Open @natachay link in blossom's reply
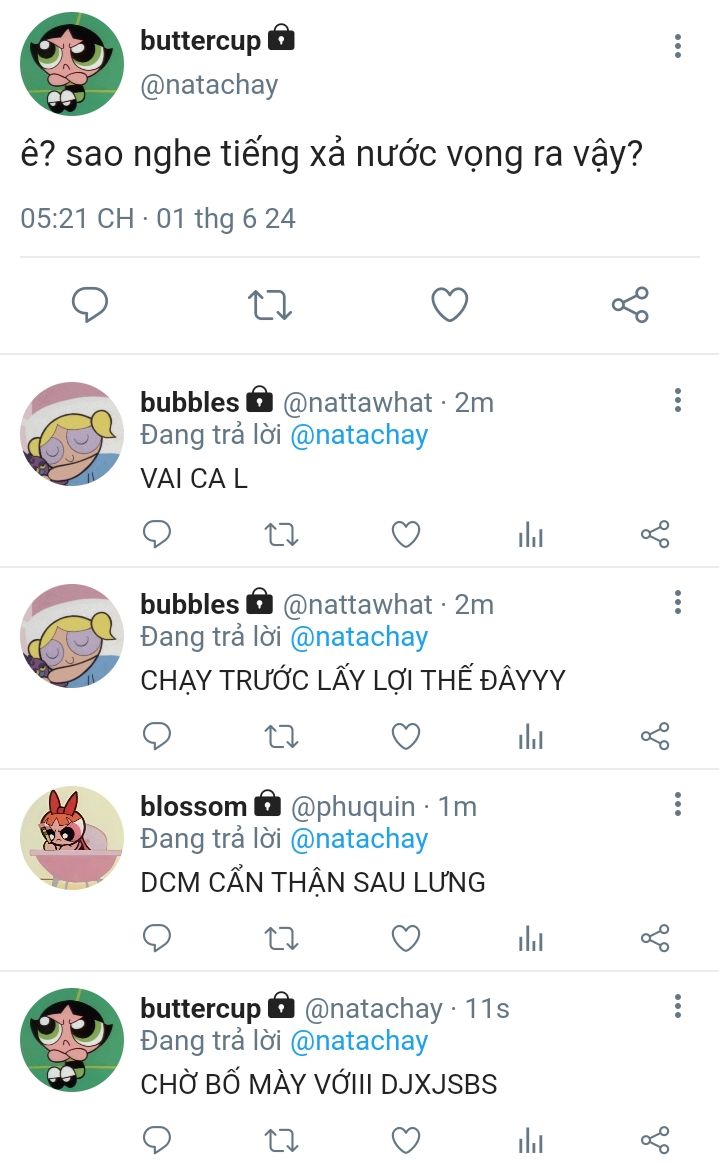719x1164 pixels. tap(359, 839)
